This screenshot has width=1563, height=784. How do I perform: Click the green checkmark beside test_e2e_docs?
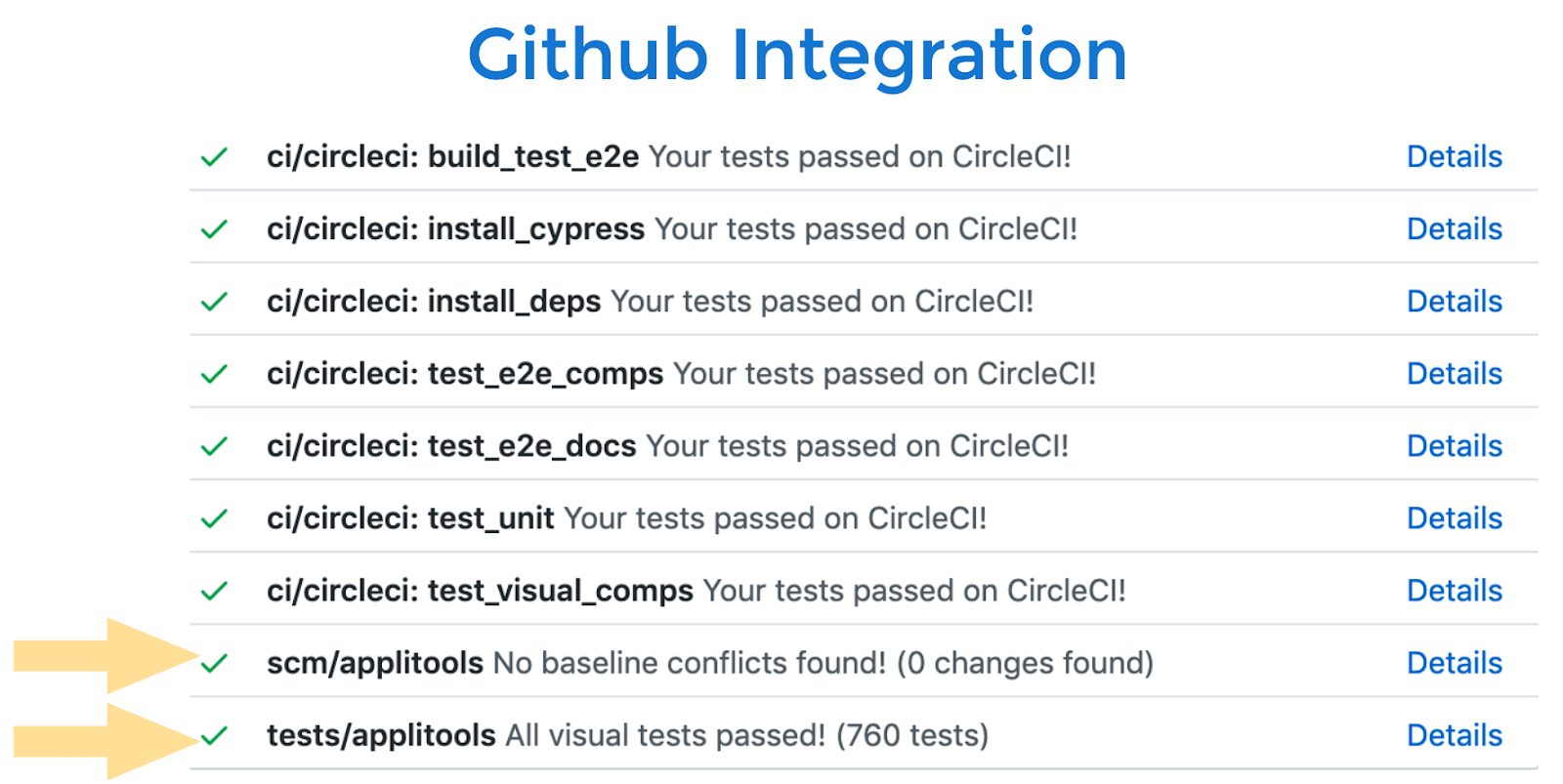click(214, 446)
